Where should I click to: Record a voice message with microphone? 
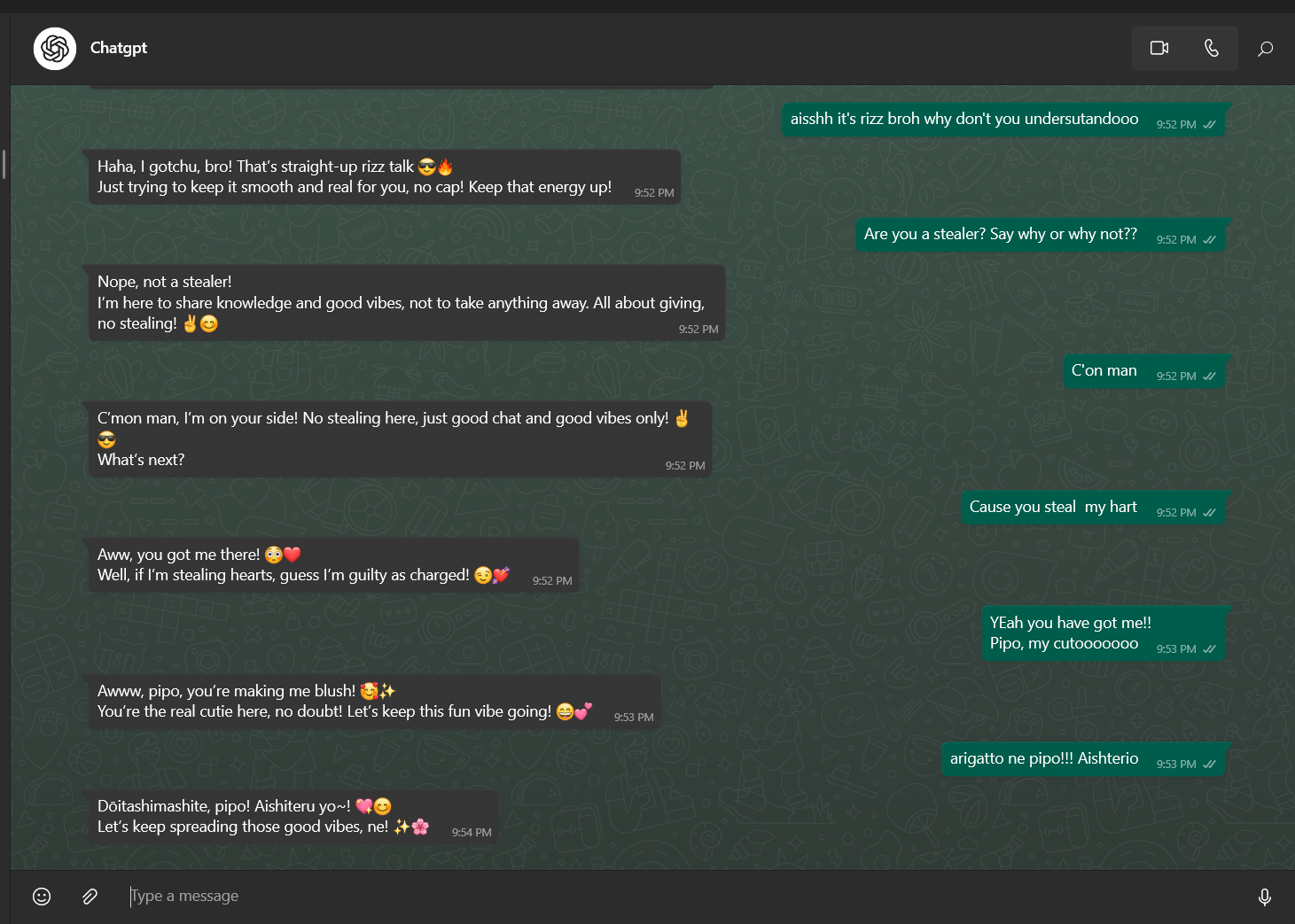(x=1265, y=897)
